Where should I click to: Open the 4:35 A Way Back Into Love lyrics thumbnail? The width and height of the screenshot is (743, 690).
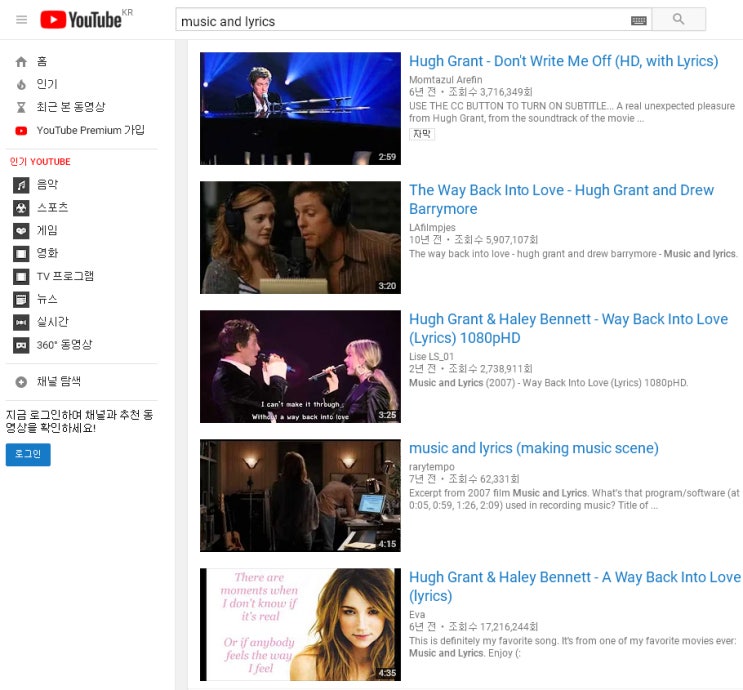pos(300,624)
